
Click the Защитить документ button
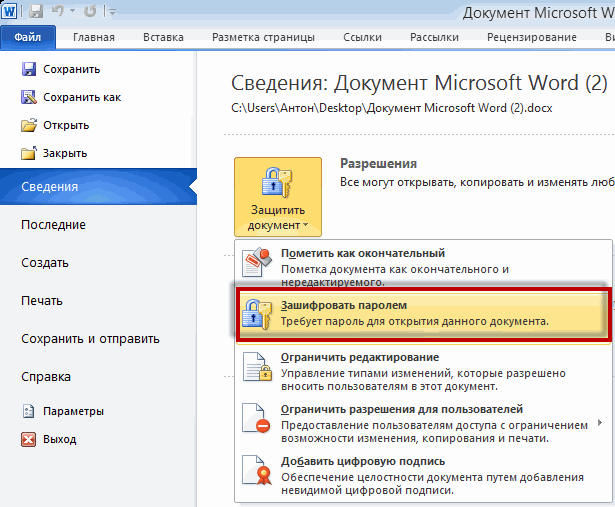(278, 197)
